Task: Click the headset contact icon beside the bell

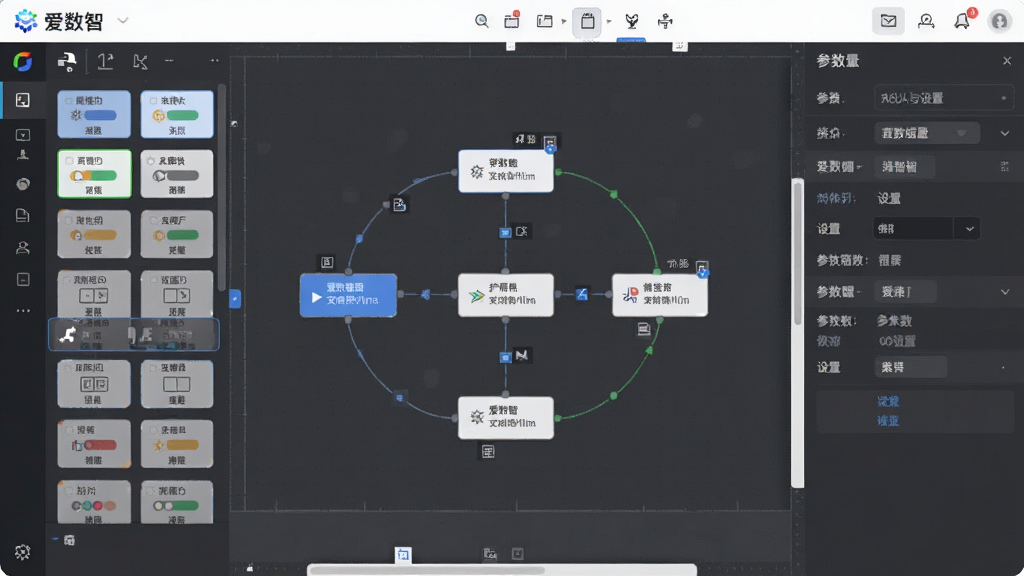Action: (x=926, y=22)
